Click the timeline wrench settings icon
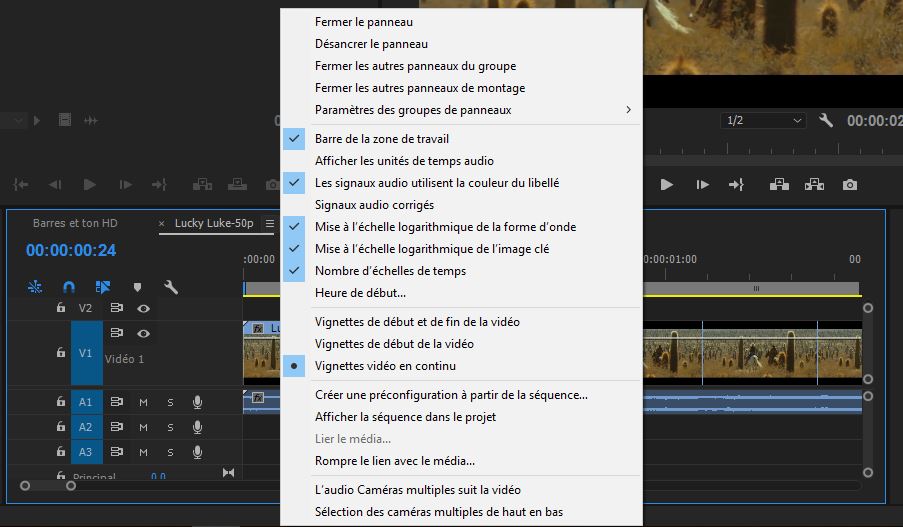This screenshot has width=903, height=527. click(x=171, y=287)
